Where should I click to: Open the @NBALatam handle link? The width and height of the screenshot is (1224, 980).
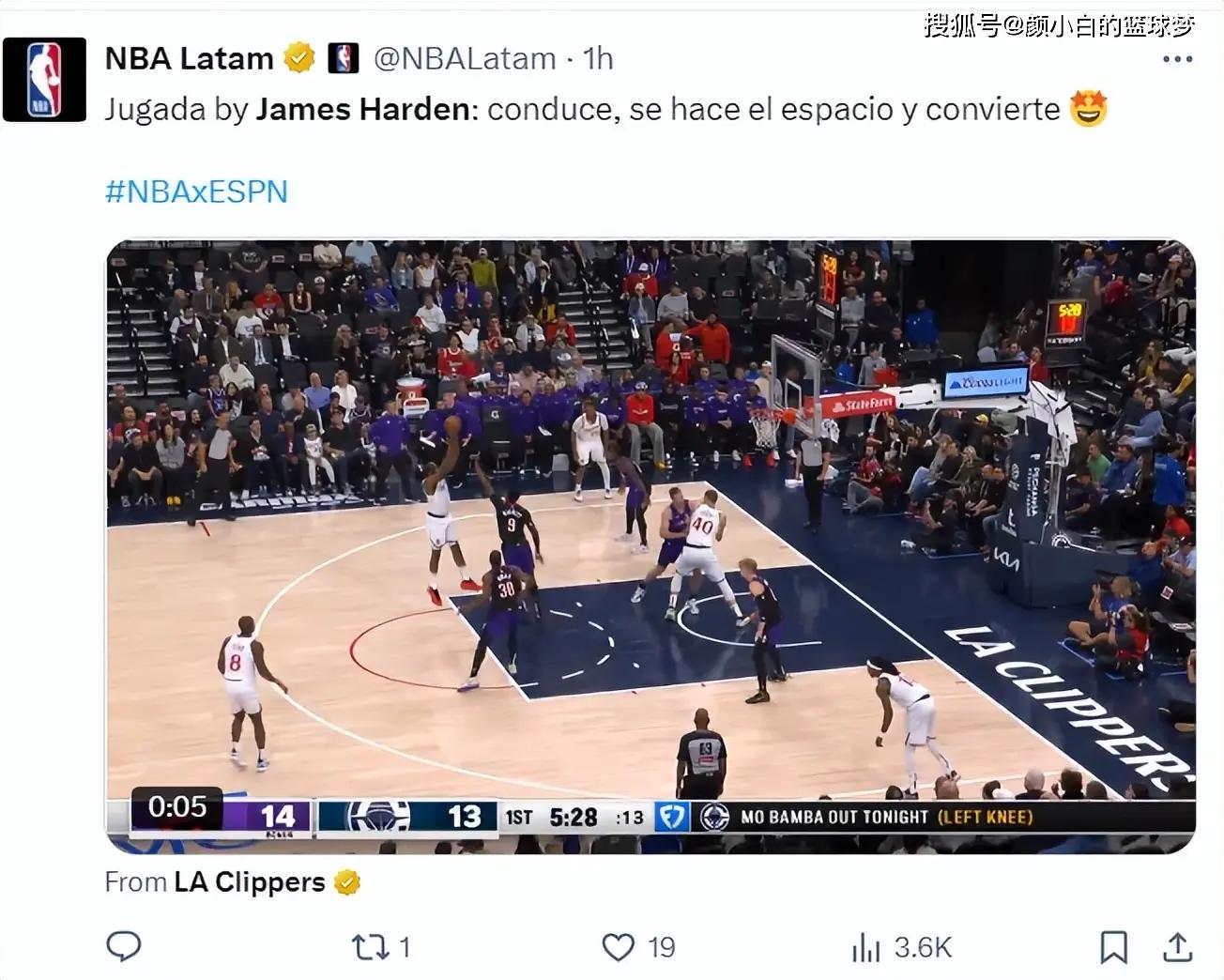(465, 59)
